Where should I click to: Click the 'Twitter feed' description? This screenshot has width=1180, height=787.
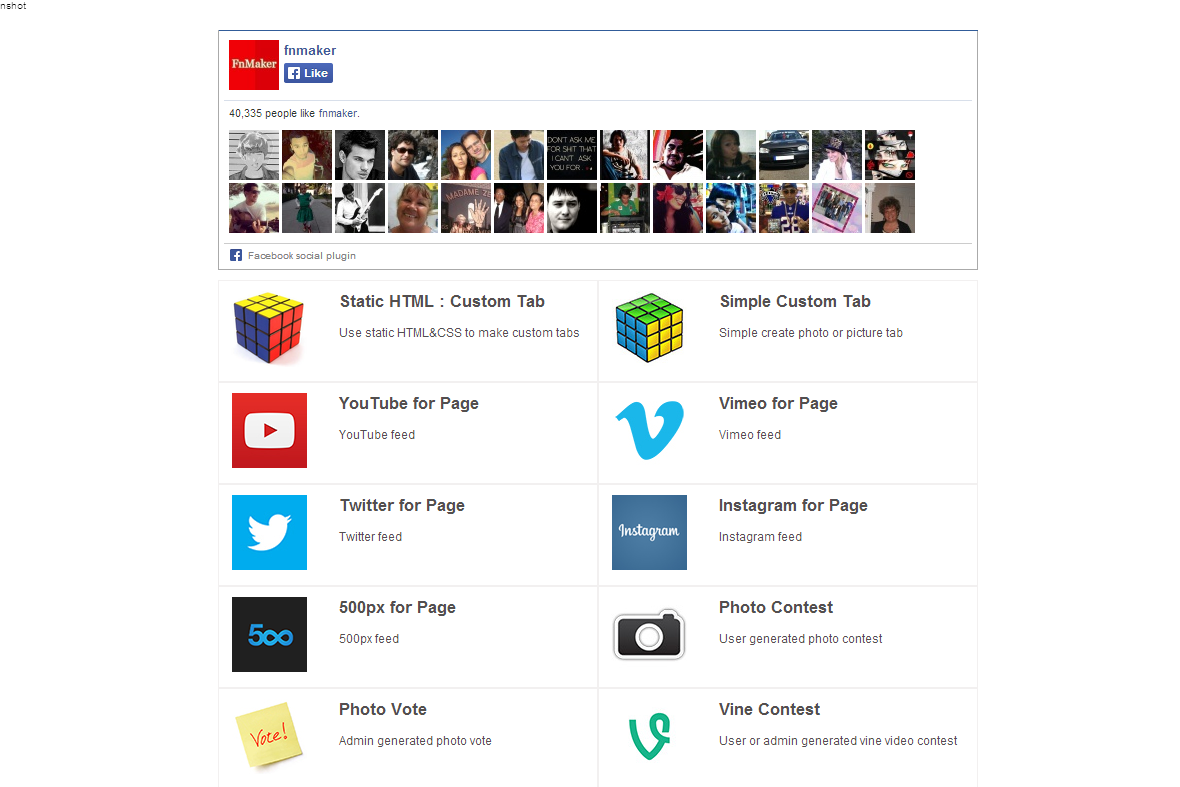[370, 536]
